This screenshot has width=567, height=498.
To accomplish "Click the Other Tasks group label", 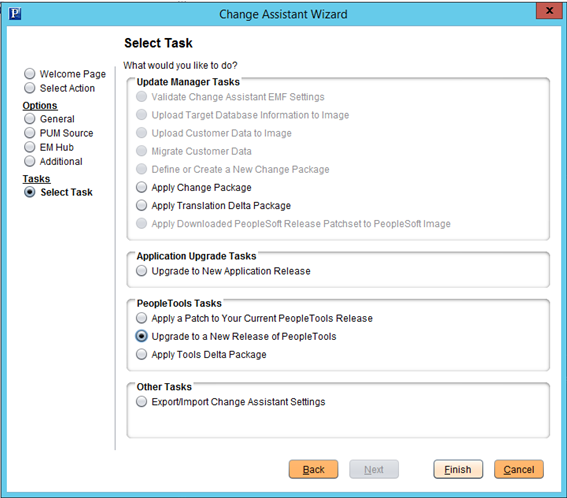I will click(x=164, y=387).
